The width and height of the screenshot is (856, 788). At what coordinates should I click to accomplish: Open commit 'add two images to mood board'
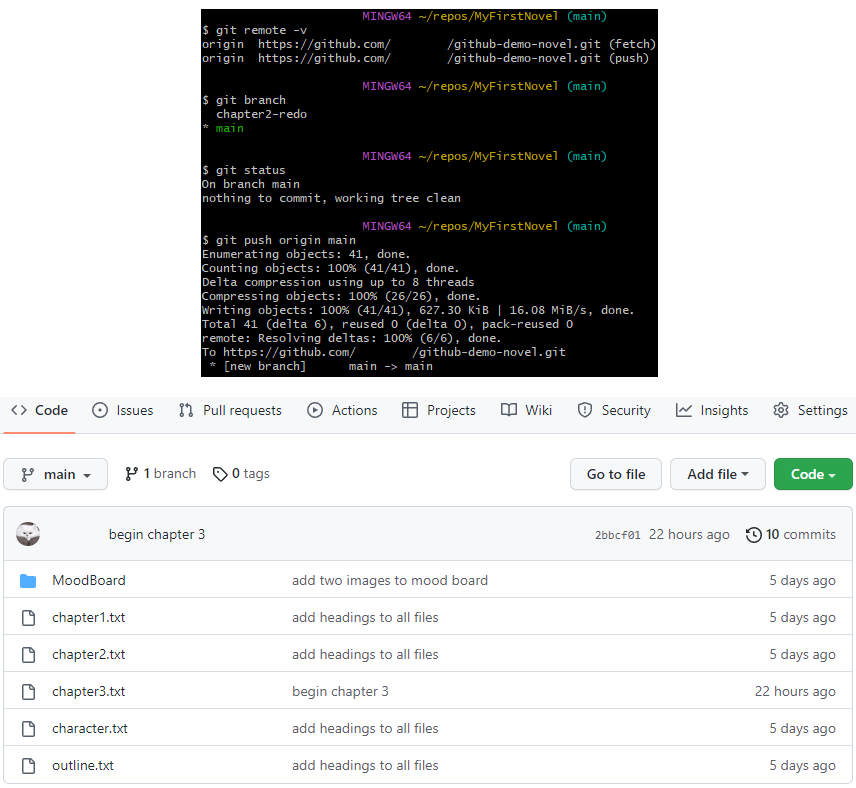click(390, 580)
